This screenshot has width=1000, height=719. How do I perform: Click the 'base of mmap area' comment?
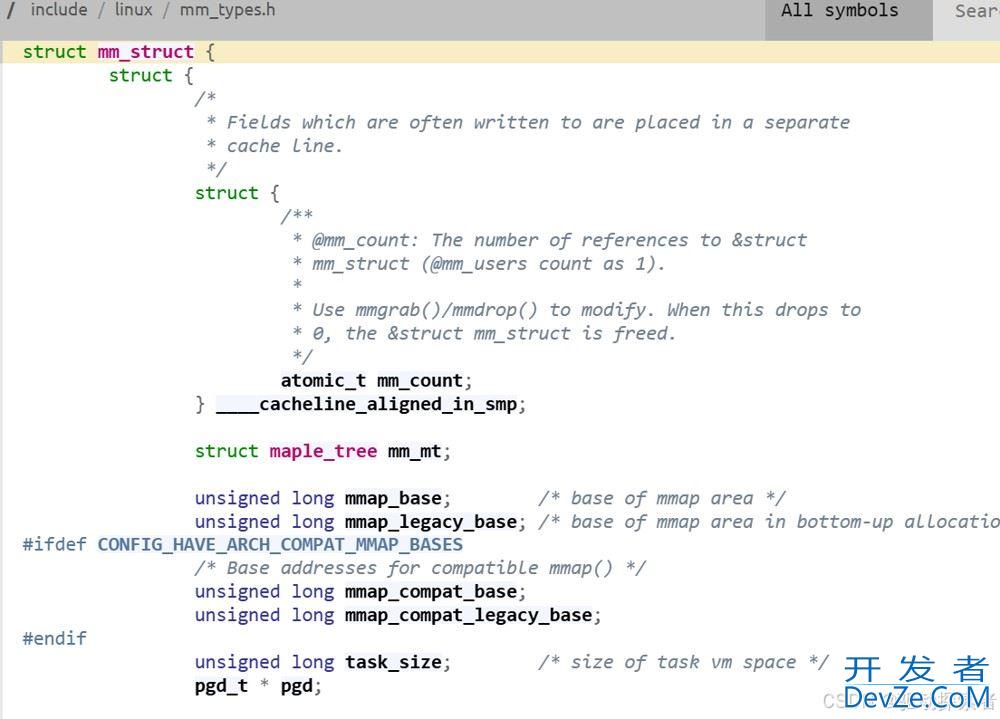click(661, 498)
